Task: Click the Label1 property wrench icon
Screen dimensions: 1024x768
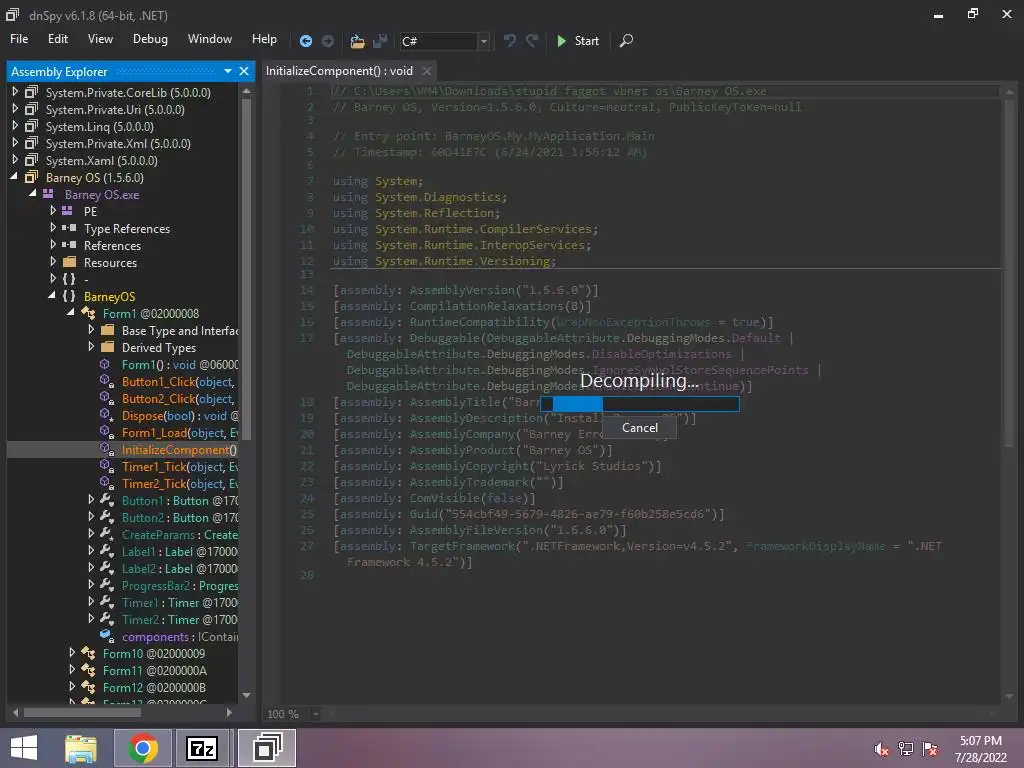Action: (107, 551)
